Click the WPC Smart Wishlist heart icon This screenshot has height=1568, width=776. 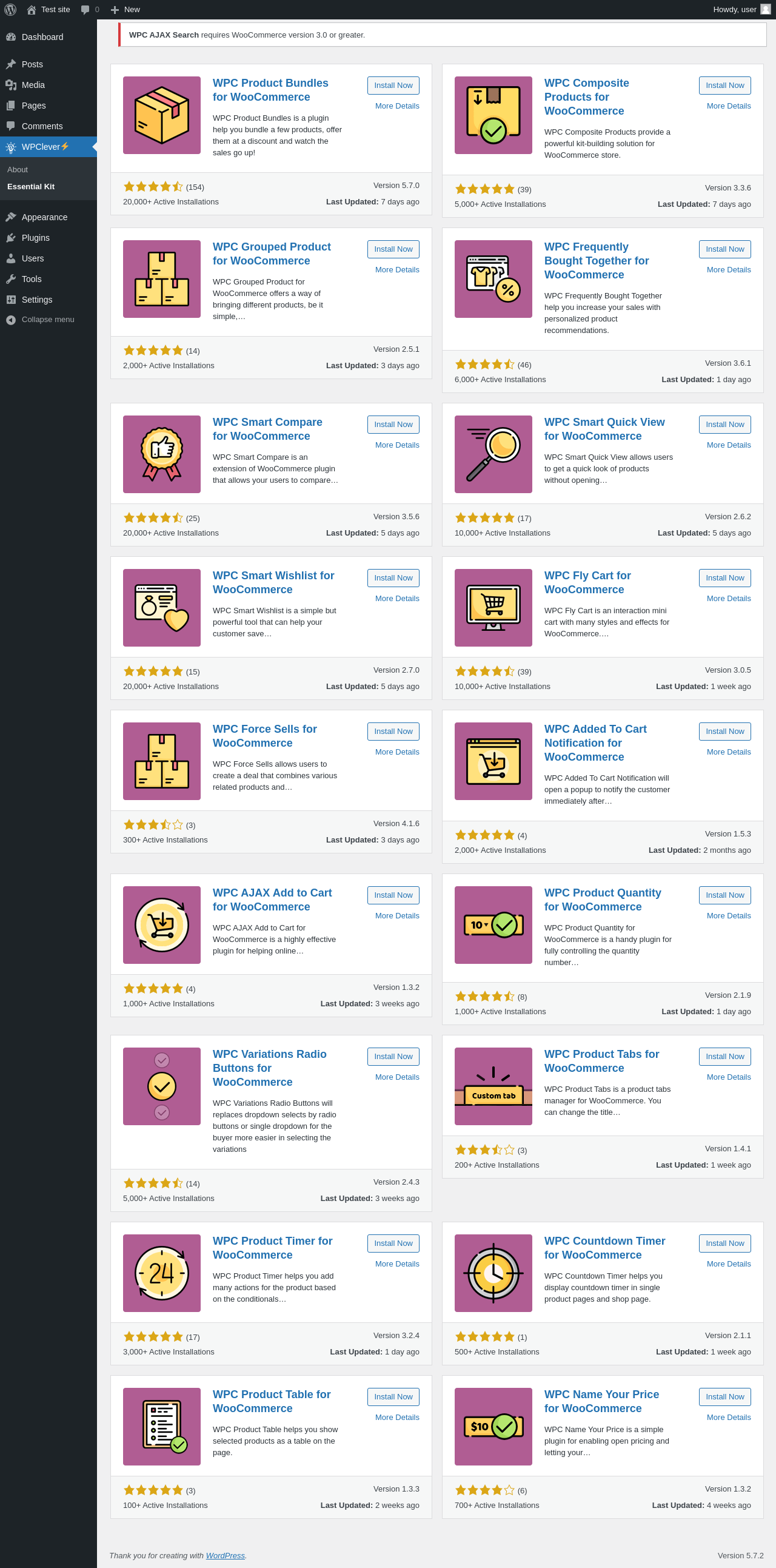coord(162,607)
